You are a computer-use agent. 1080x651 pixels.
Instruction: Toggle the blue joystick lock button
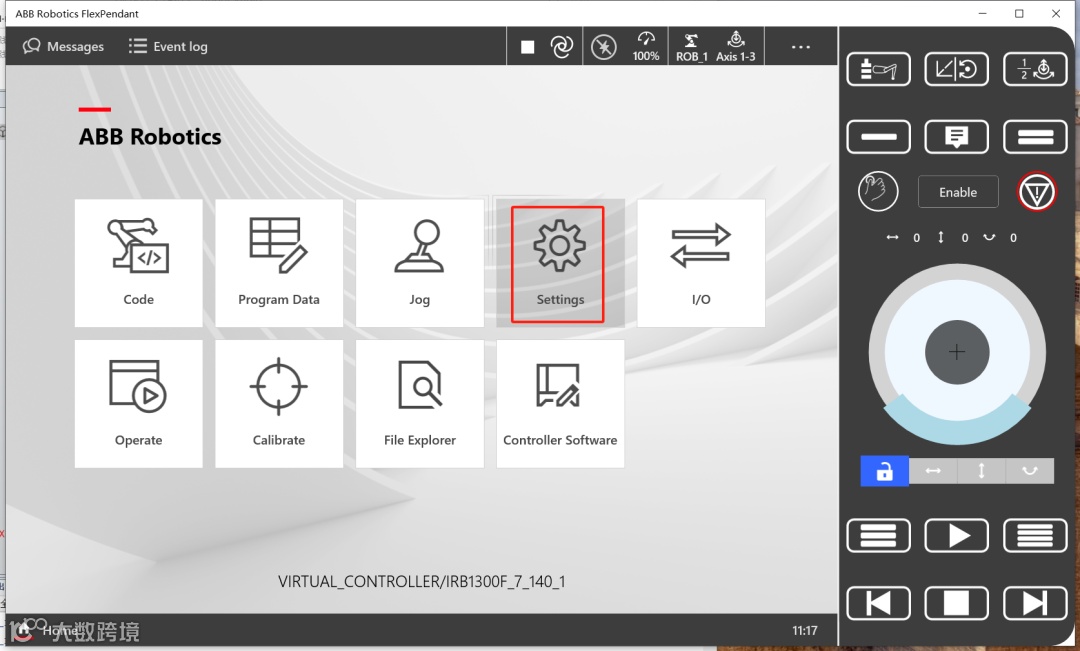point(884,471)
